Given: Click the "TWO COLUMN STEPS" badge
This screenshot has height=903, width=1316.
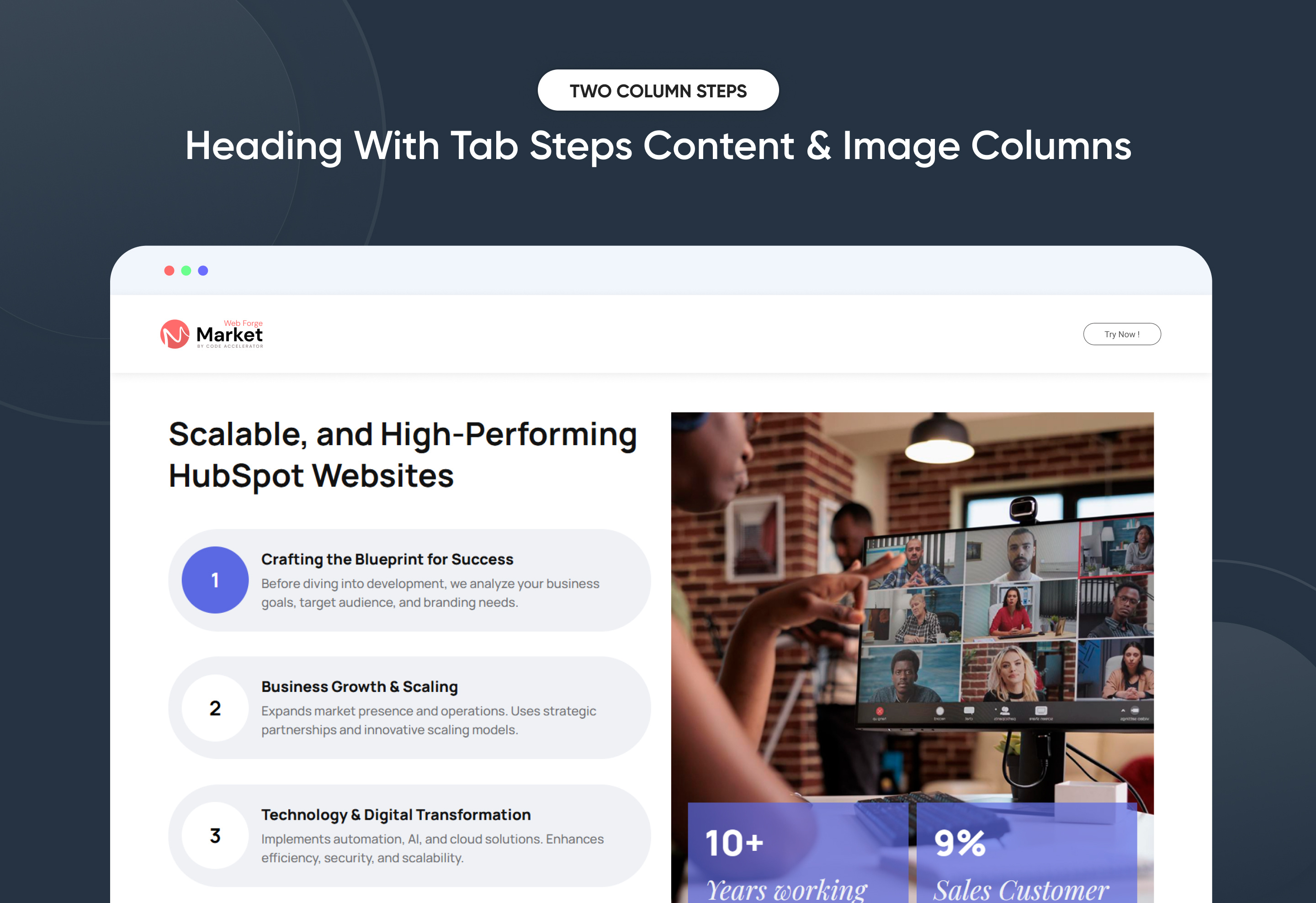Looking at the screenshot, I should (x=658, y=90).
